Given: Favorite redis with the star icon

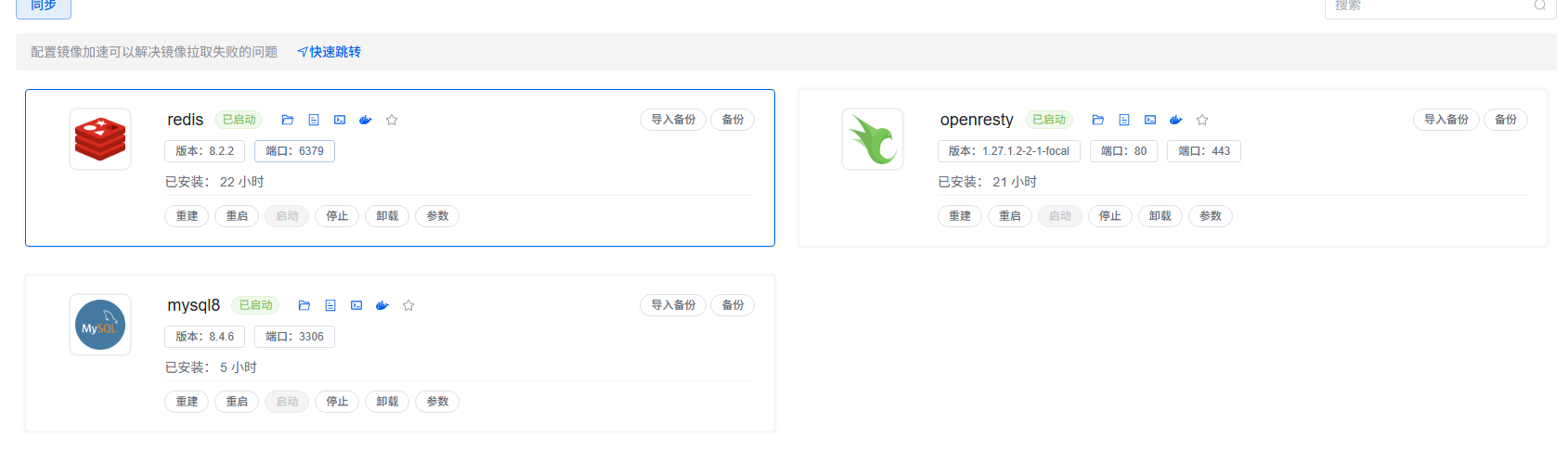Looking at the screenshot, I should pos(392,120).
